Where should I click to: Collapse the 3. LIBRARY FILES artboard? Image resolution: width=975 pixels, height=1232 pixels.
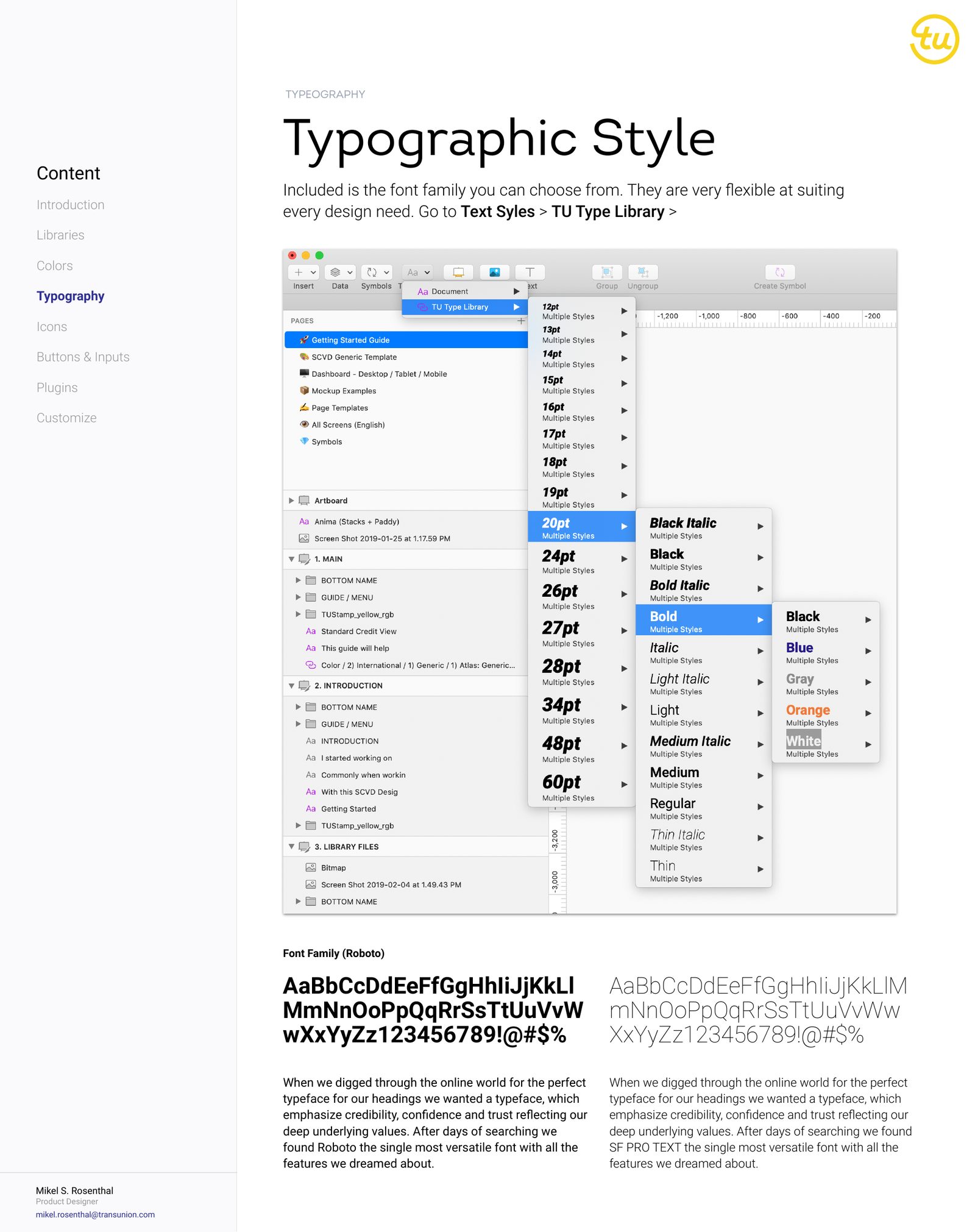pos(291,847)
